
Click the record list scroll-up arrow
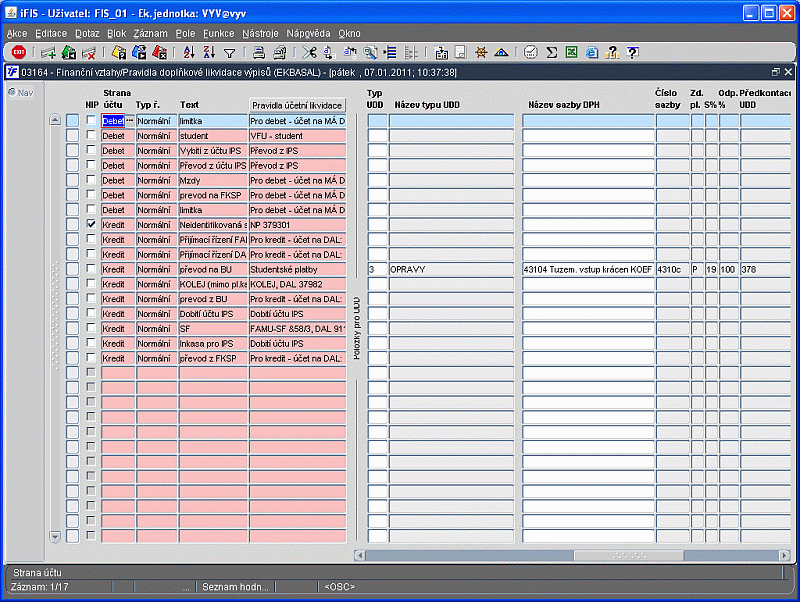pos(55,120)
